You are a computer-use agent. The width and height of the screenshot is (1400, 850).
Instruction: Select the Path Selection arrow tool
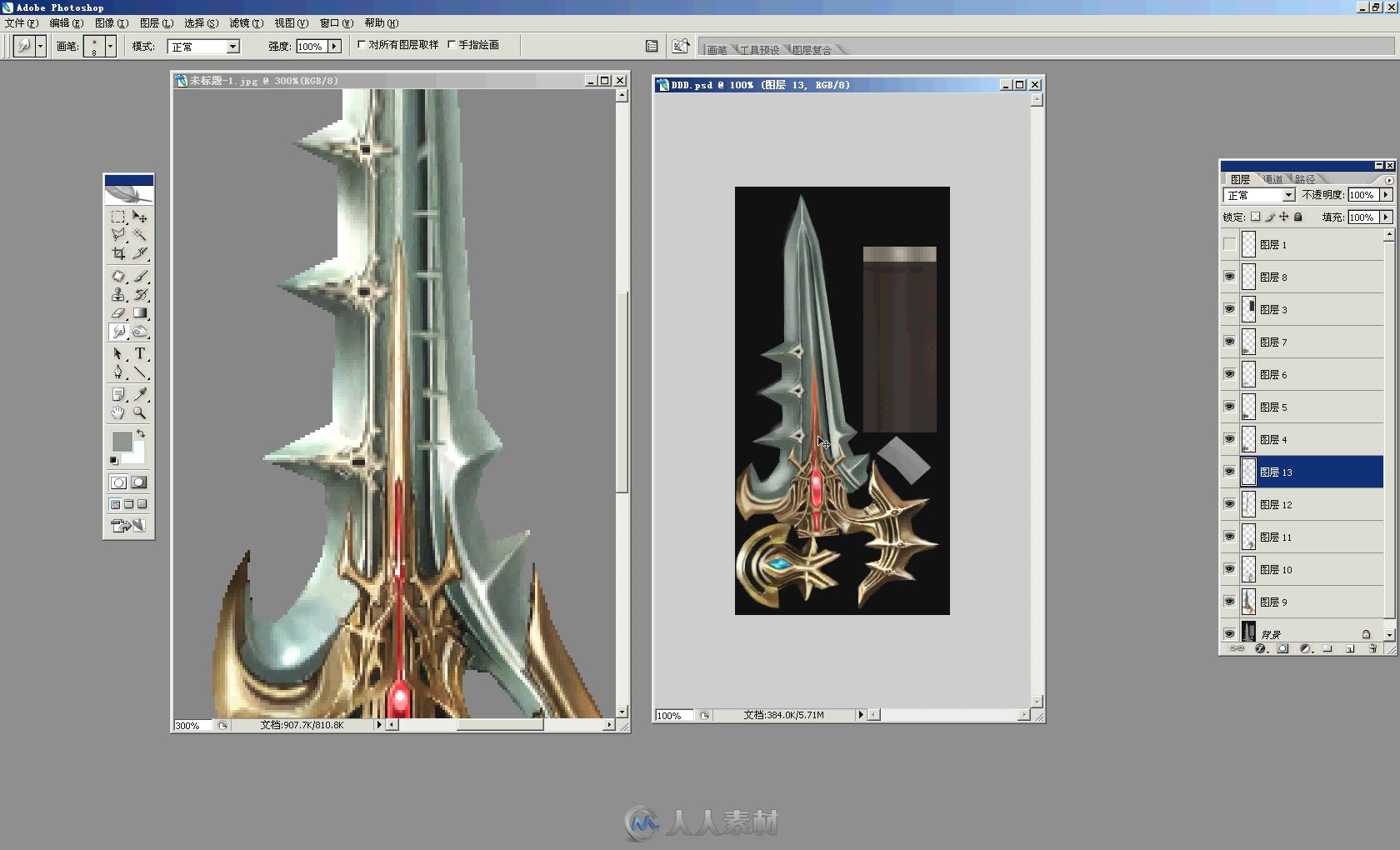pos(118,354)
